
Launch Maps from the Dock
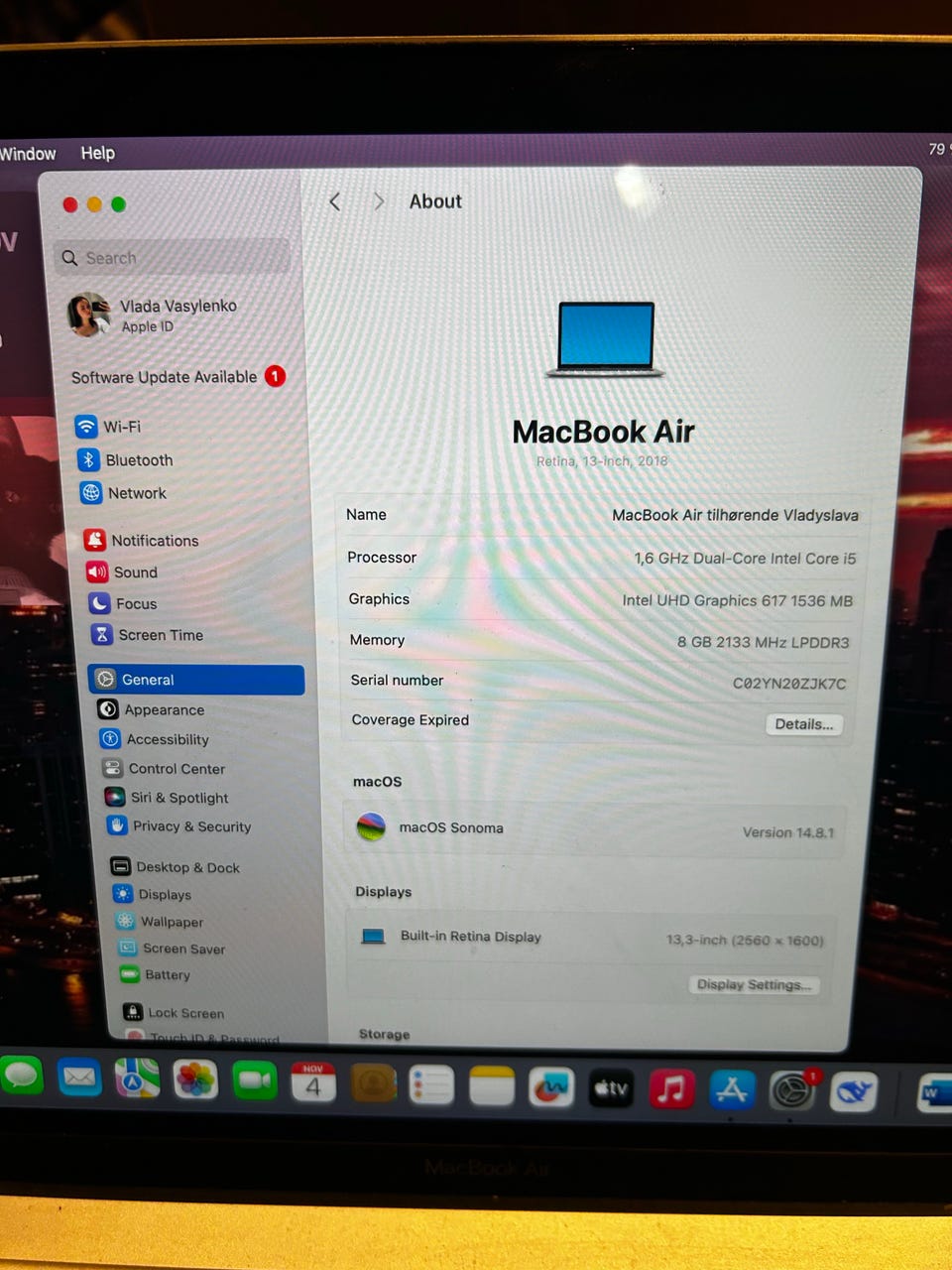point(137,1079)
